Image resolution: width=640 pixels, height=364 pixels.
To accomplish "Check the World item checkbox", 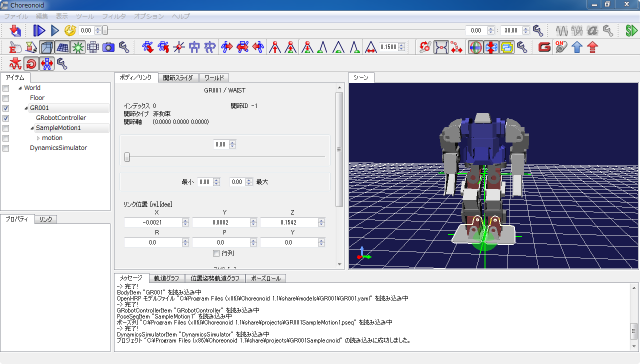I will [x=6, y=88].
